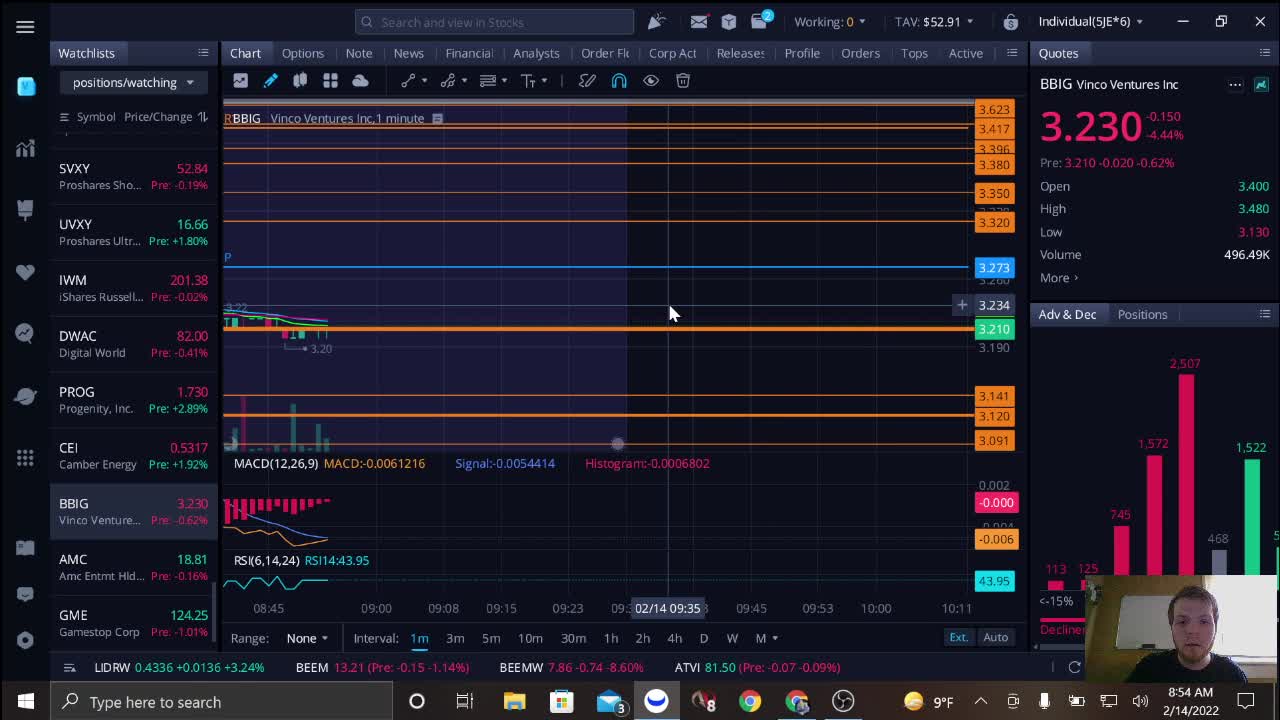The height and width of the screenshot is (720, 1280).
Task: Select the 3m interval
Action: [455, 638]
